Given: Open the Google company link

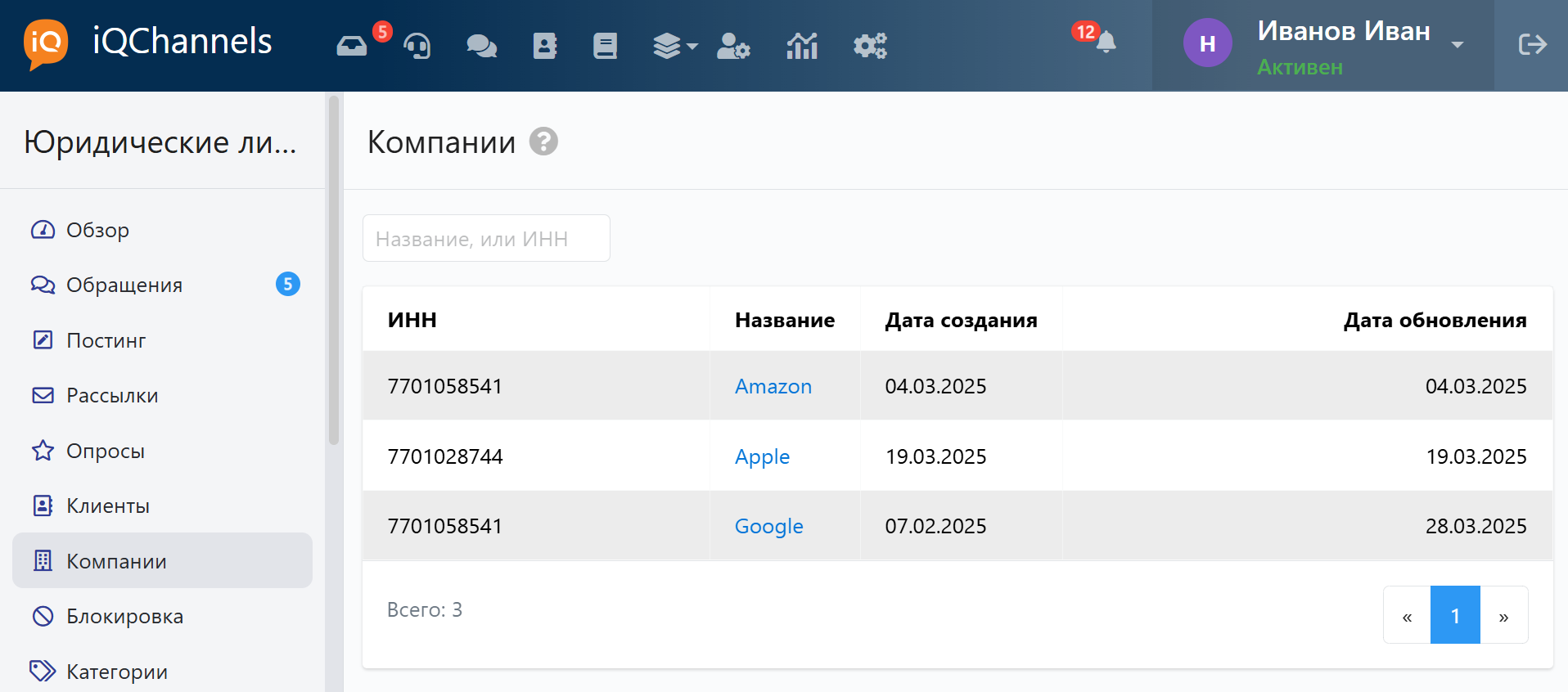Looking at the screenshot, I should (768, 526).
